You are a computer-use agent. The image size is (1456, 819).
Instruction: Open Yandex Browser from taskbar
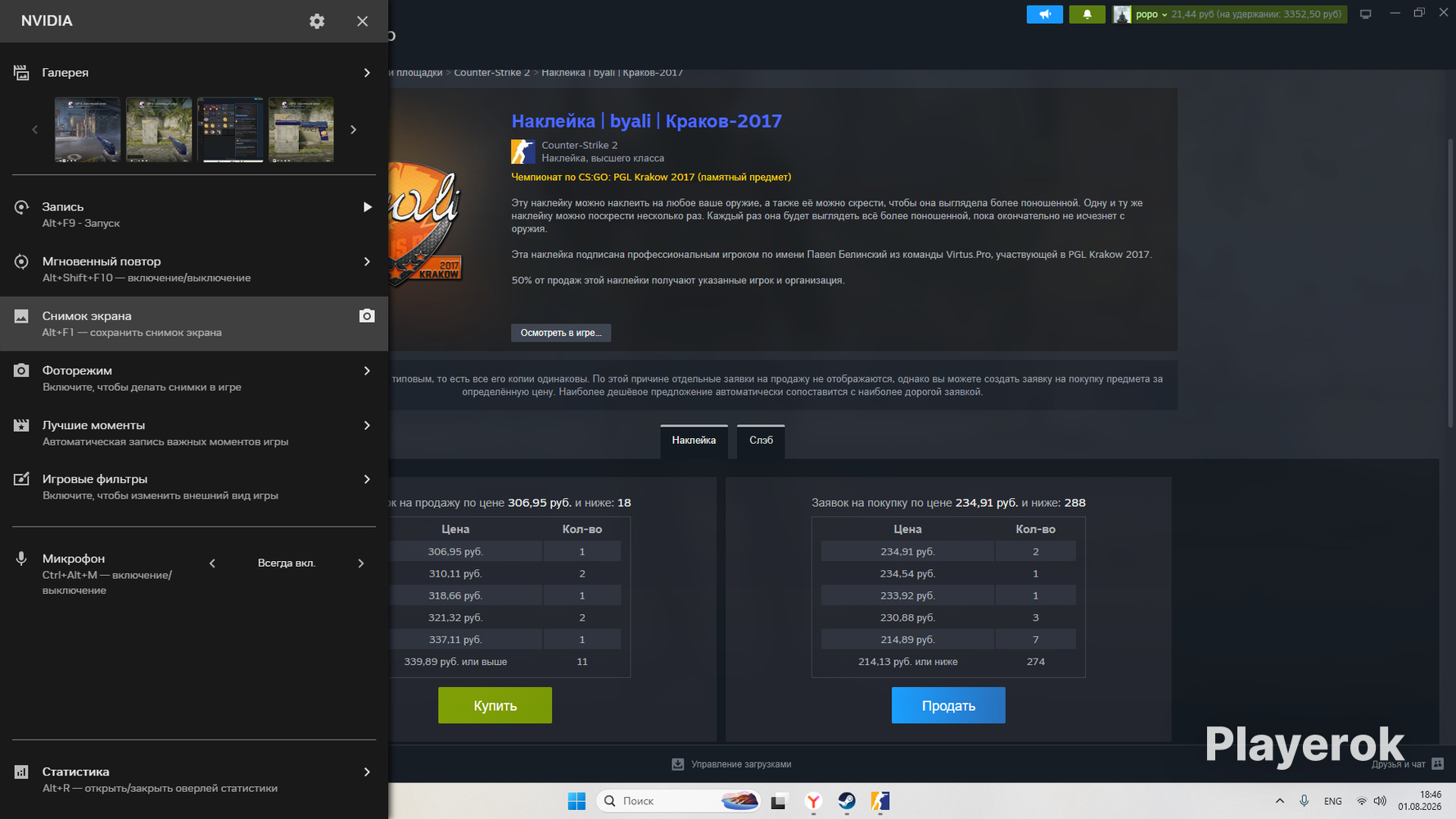click(813, 801)
